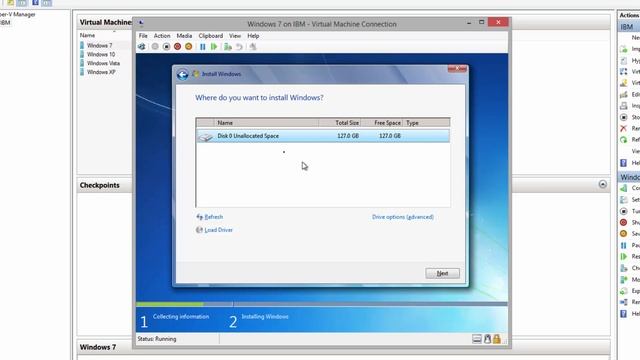Click the lock status icon in VM window
The image size is (640, 360).
[497, 339]
